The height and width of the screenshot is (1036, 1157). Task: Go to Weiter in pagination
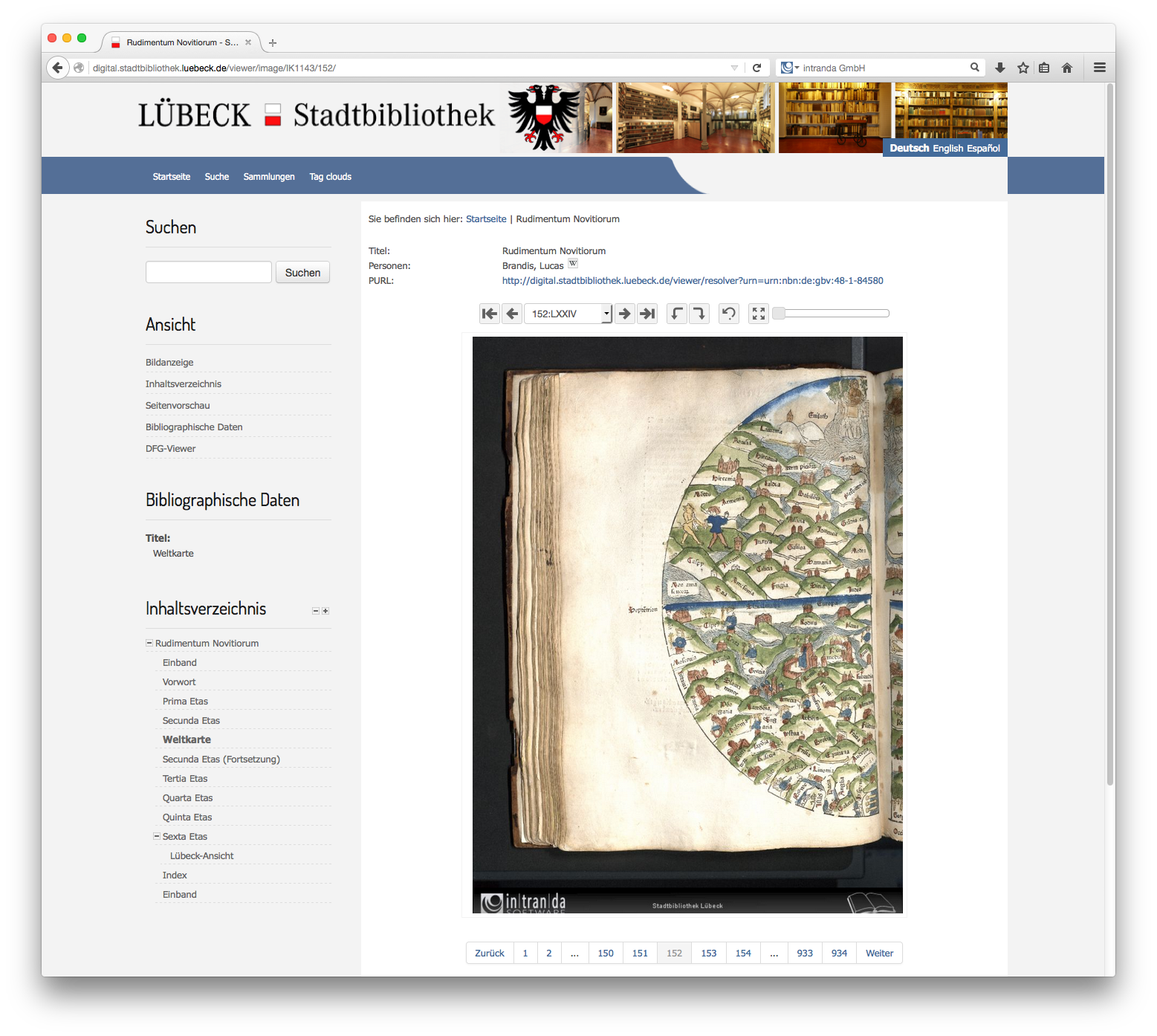coord(880,954)
